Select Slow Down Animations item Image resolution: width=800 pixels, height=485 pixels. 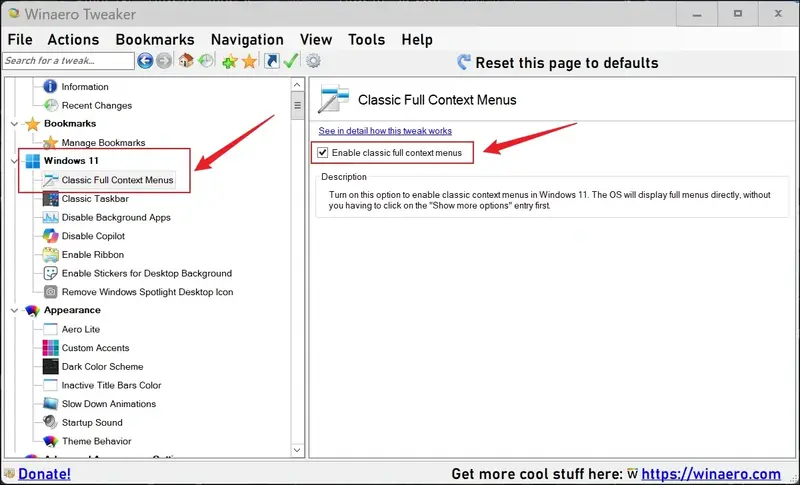coord(109,404)
